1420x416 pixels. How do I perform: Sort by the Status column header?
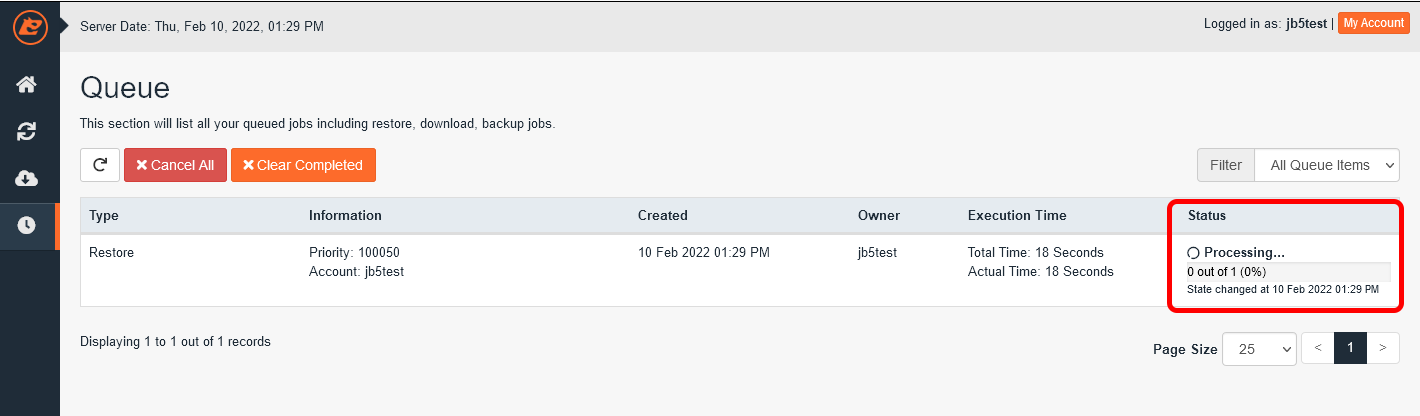1207,215
